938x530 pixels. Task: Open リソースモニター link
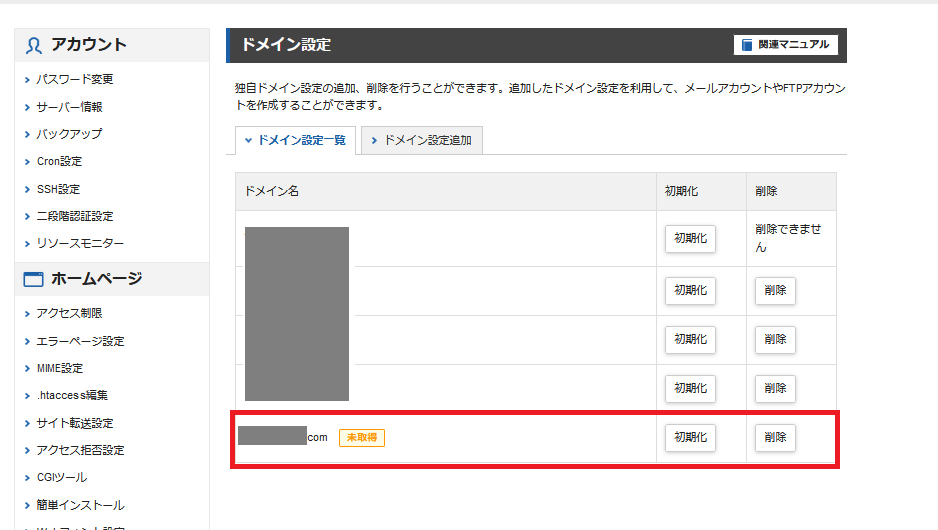(80, 243)
